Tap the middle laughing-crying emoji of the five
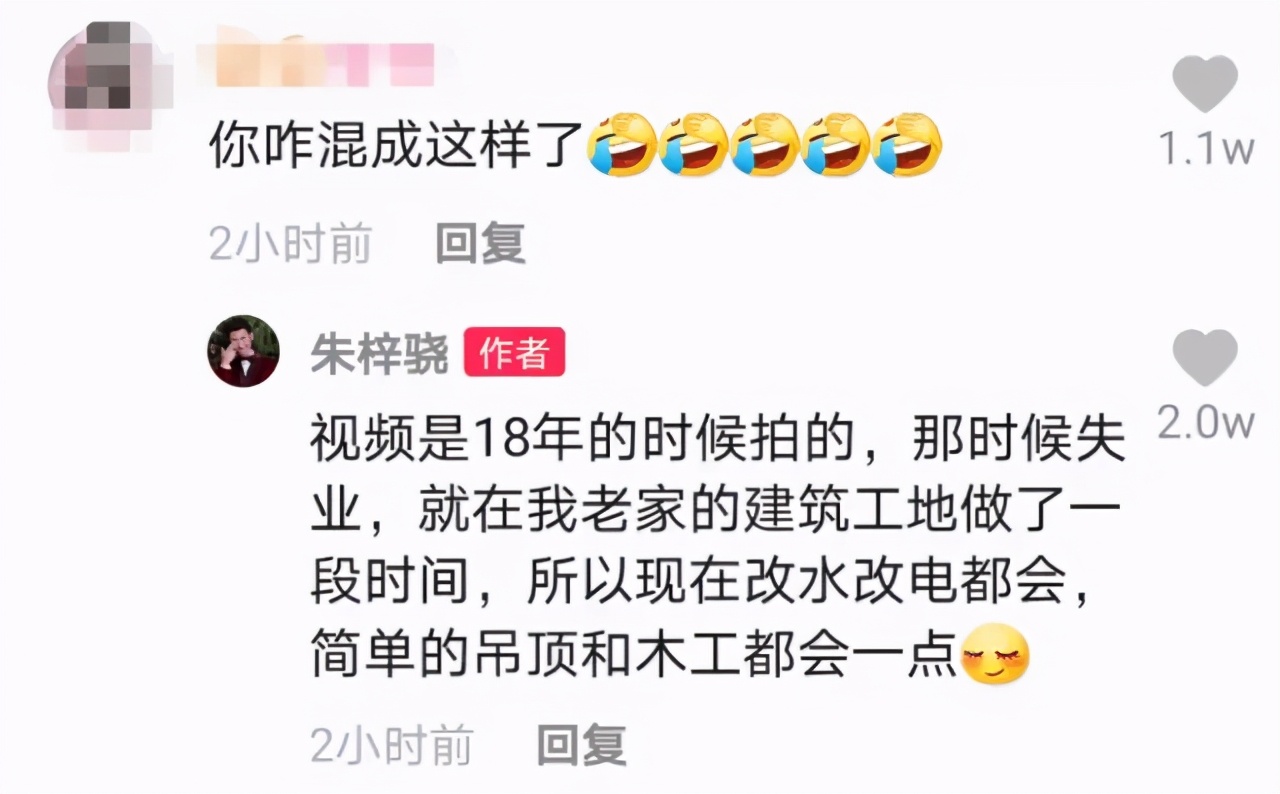Image resolution: width=1280 pixels, height=794 pixels. (764, 146)
